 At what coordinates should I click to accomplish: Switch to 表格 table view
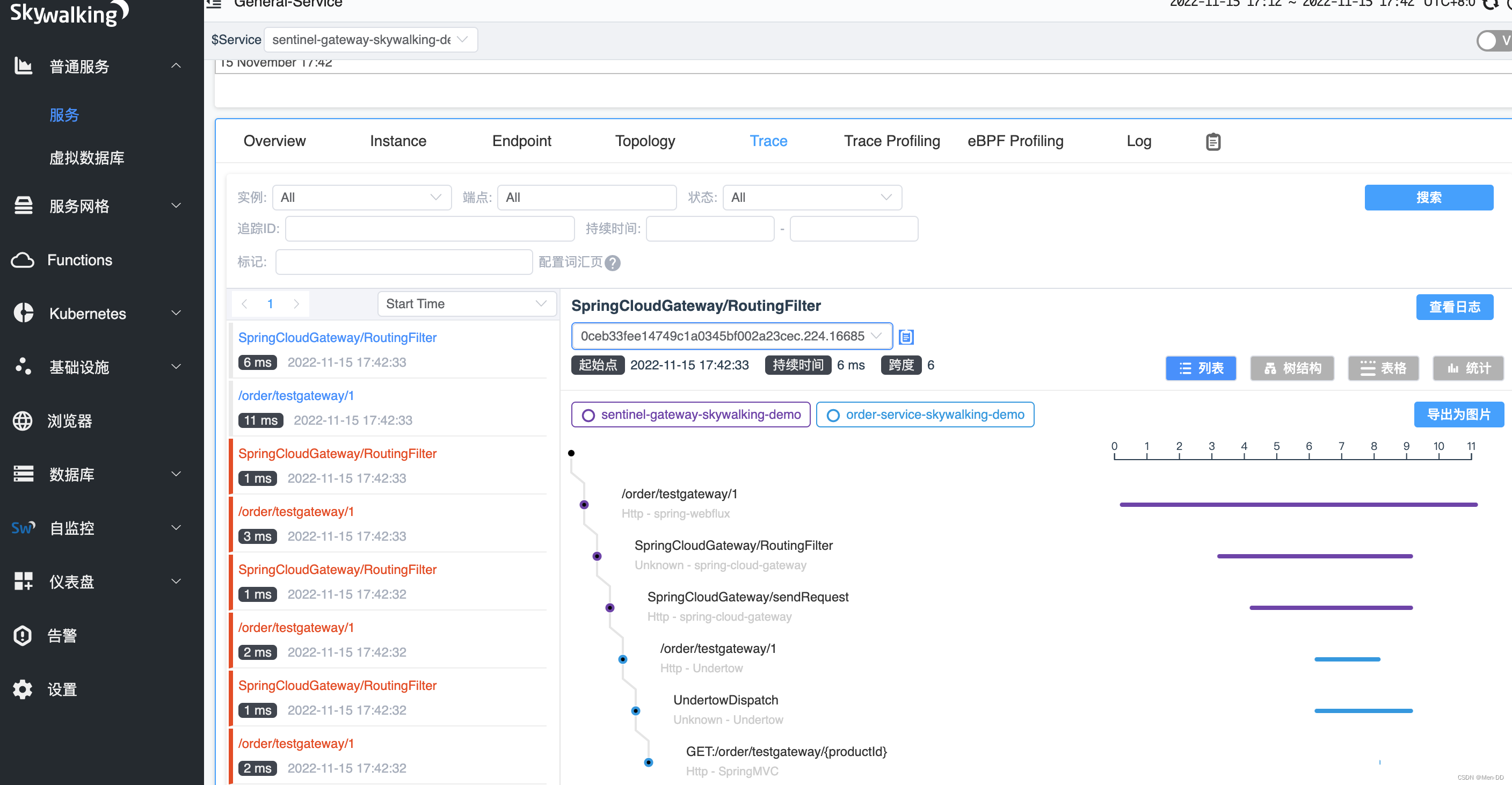[1383, 368]
